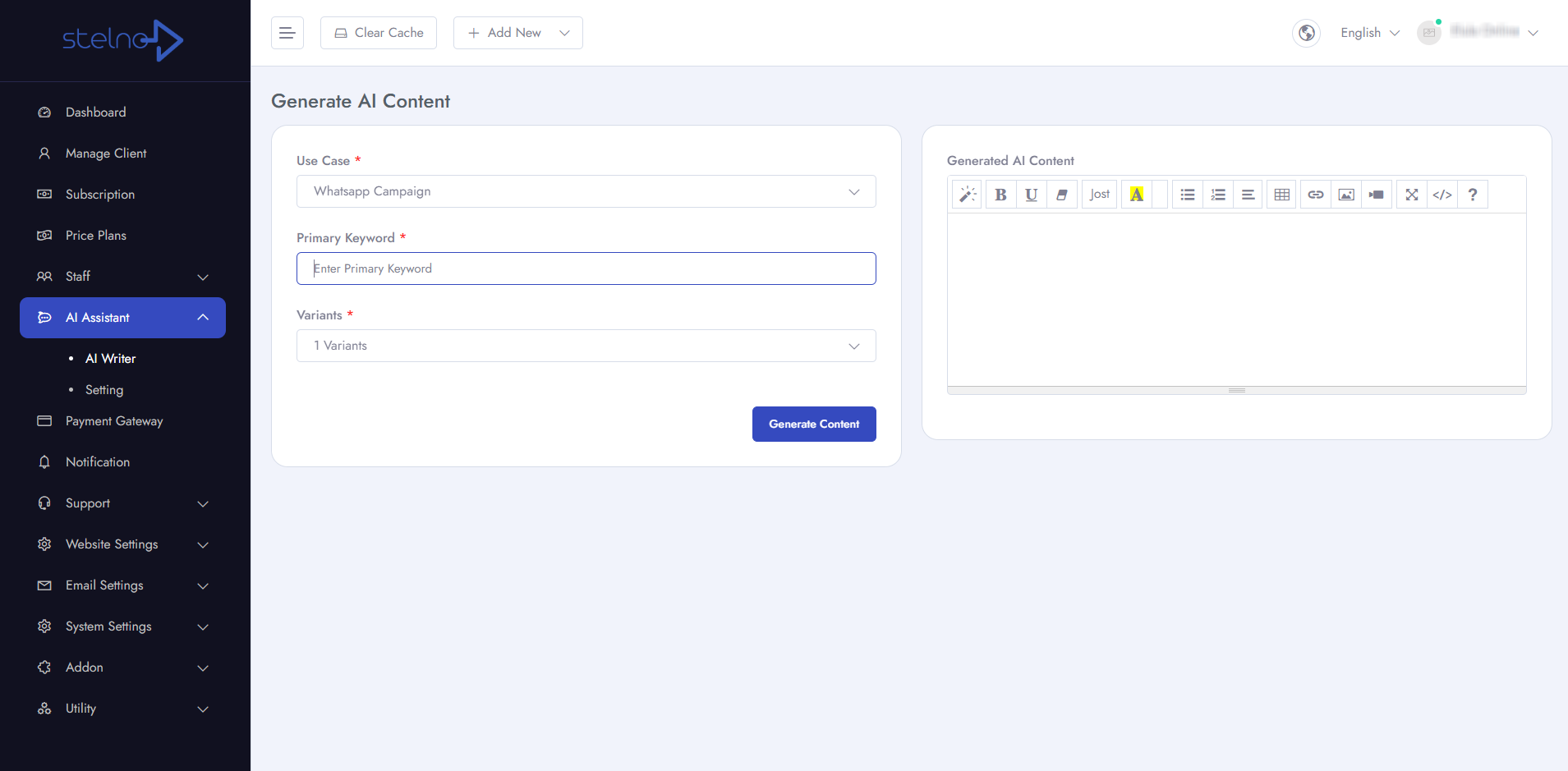Click the magic wand style icon
The image size is (1568, 771).
967,195
